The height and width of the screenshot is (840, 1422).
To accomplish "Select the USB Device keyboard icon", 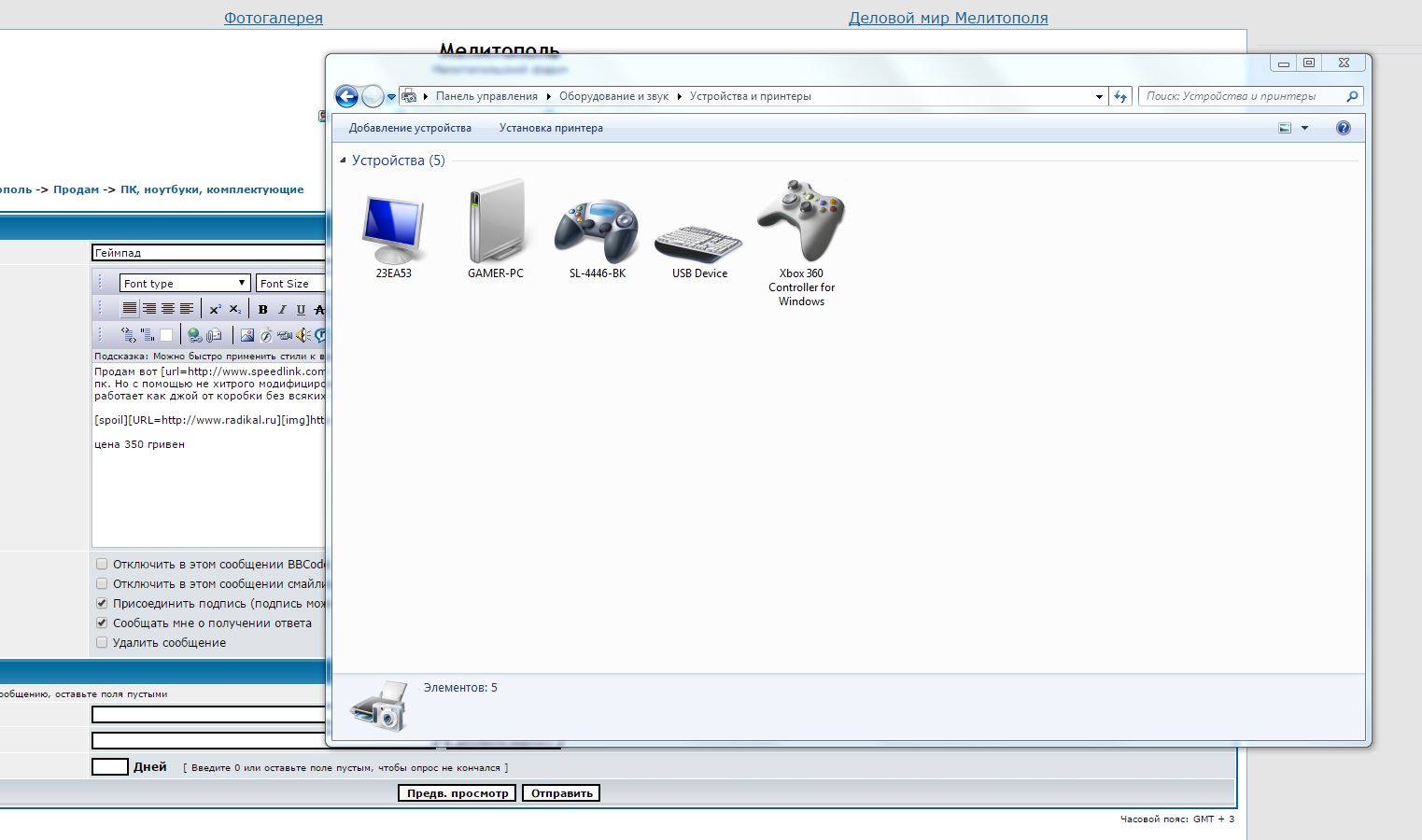I will 699,250.
